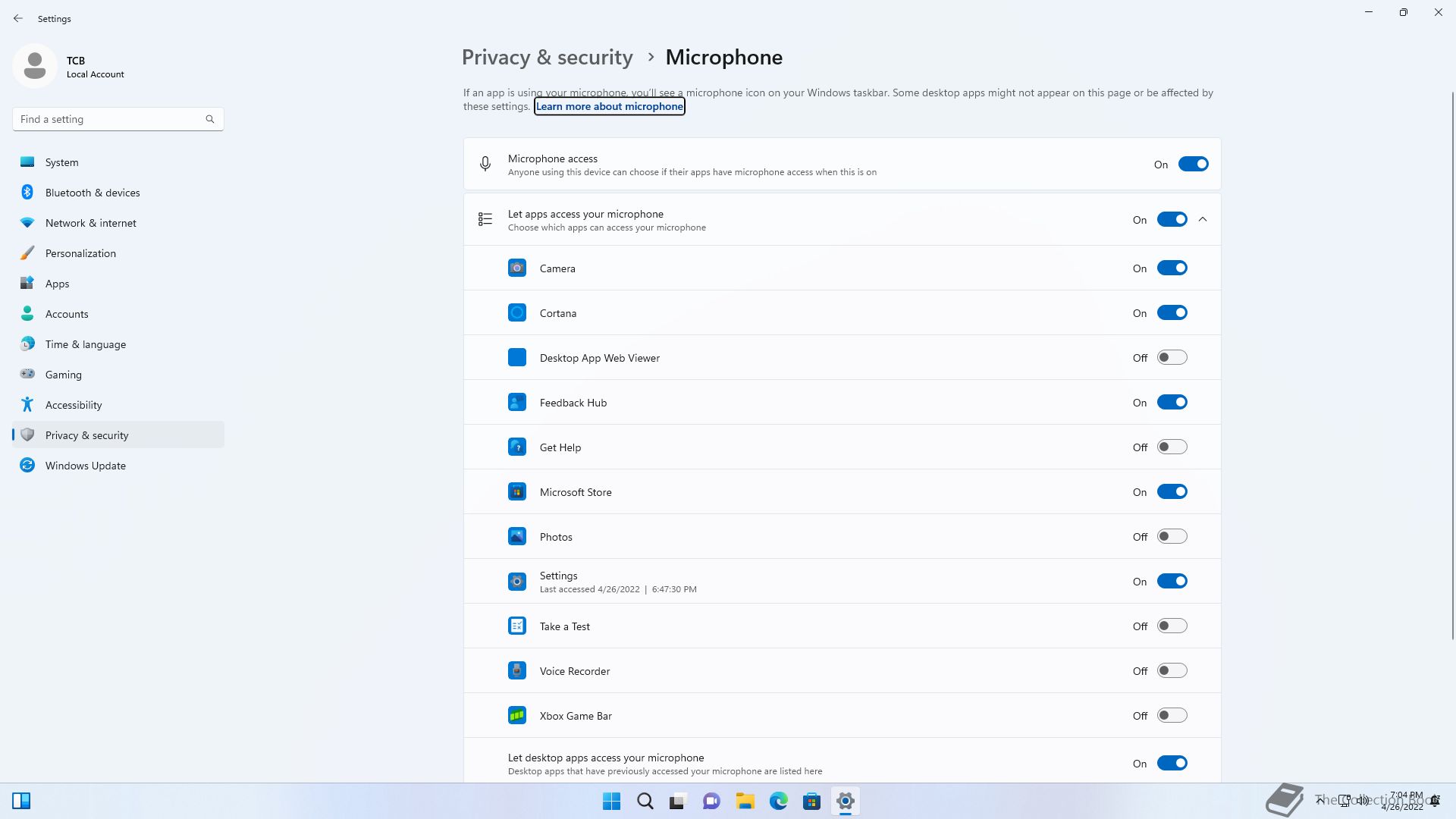Collapse the Let apps access section chevron

(x=1203, y=220)
